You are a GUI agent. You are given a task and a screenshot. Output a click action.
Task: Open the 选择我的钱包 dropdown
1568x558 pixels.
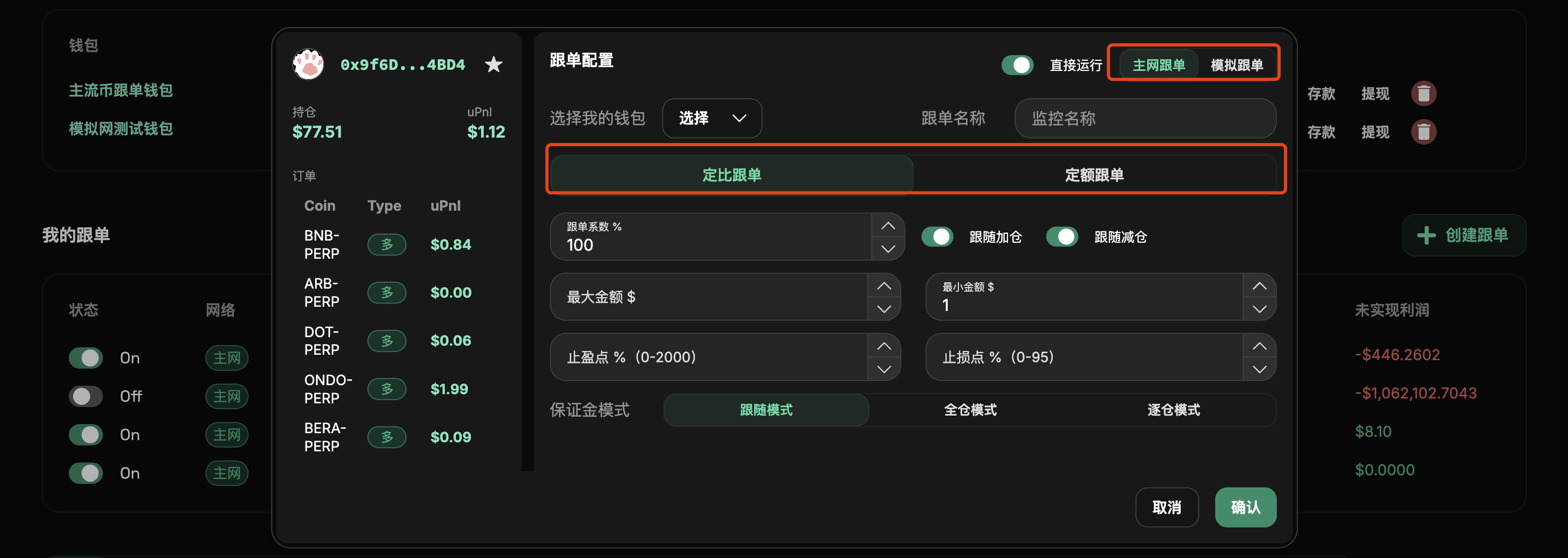pos(711,118)
